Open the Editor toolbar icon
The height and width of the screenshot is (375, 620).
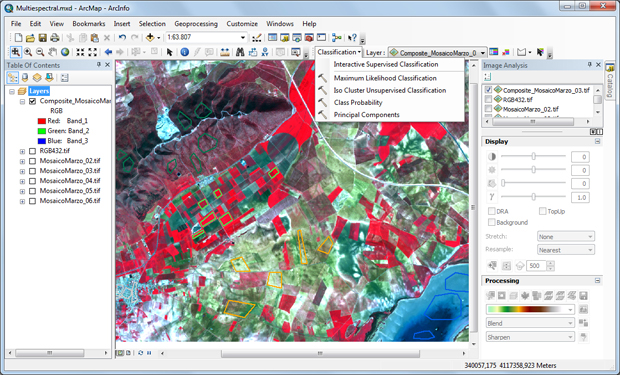[257, 38]
